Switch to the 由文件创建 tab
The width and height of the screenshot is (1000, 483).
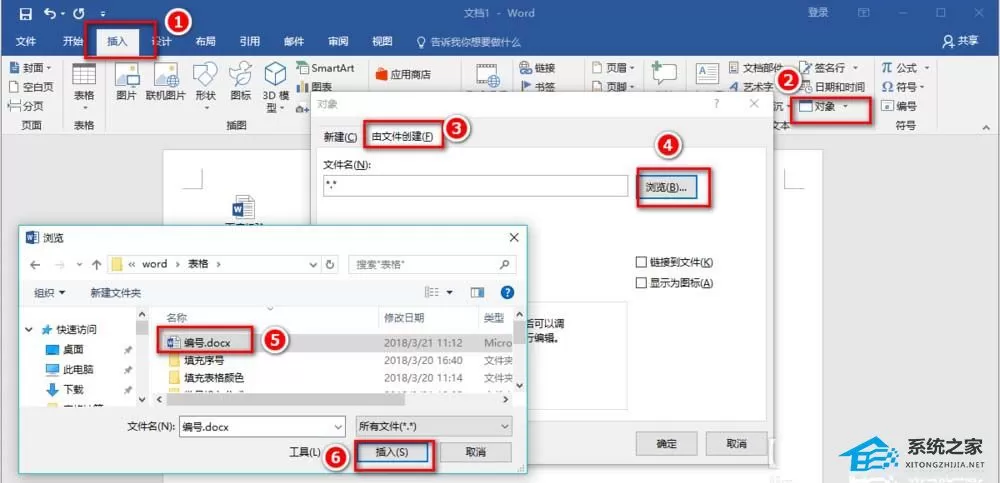pyautogui.click(x=402, y=137)
